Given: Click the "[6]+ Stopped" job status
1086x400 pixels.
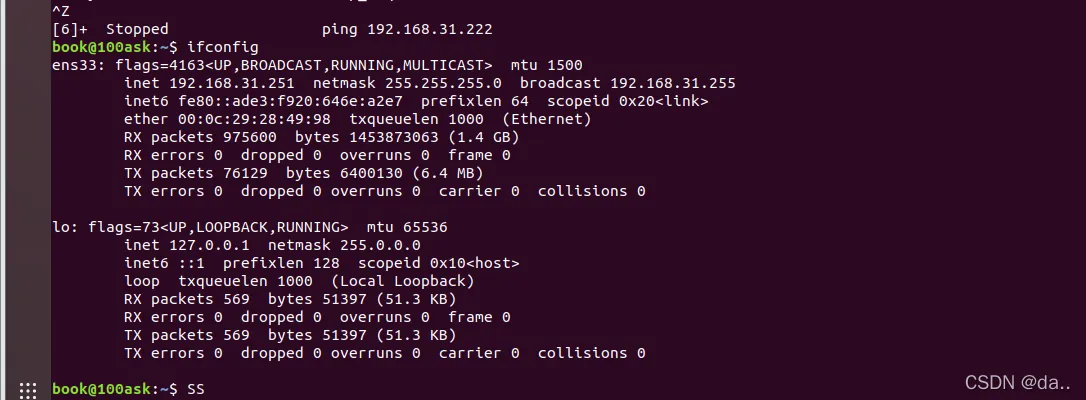Looking at the screenshot, I should point(110,29).
